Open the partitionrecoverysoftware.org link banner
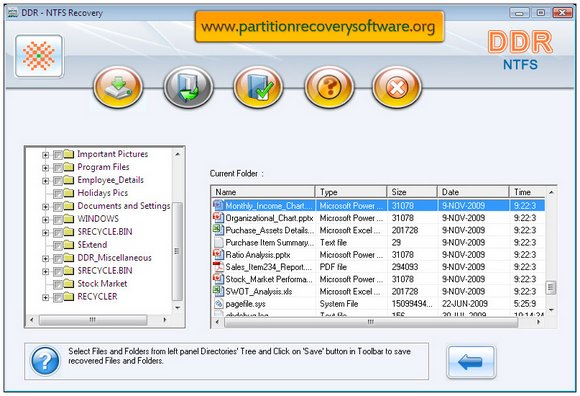The width and height of the screenshot is (580, 396). pyautogui.click(x=319, y=27)
